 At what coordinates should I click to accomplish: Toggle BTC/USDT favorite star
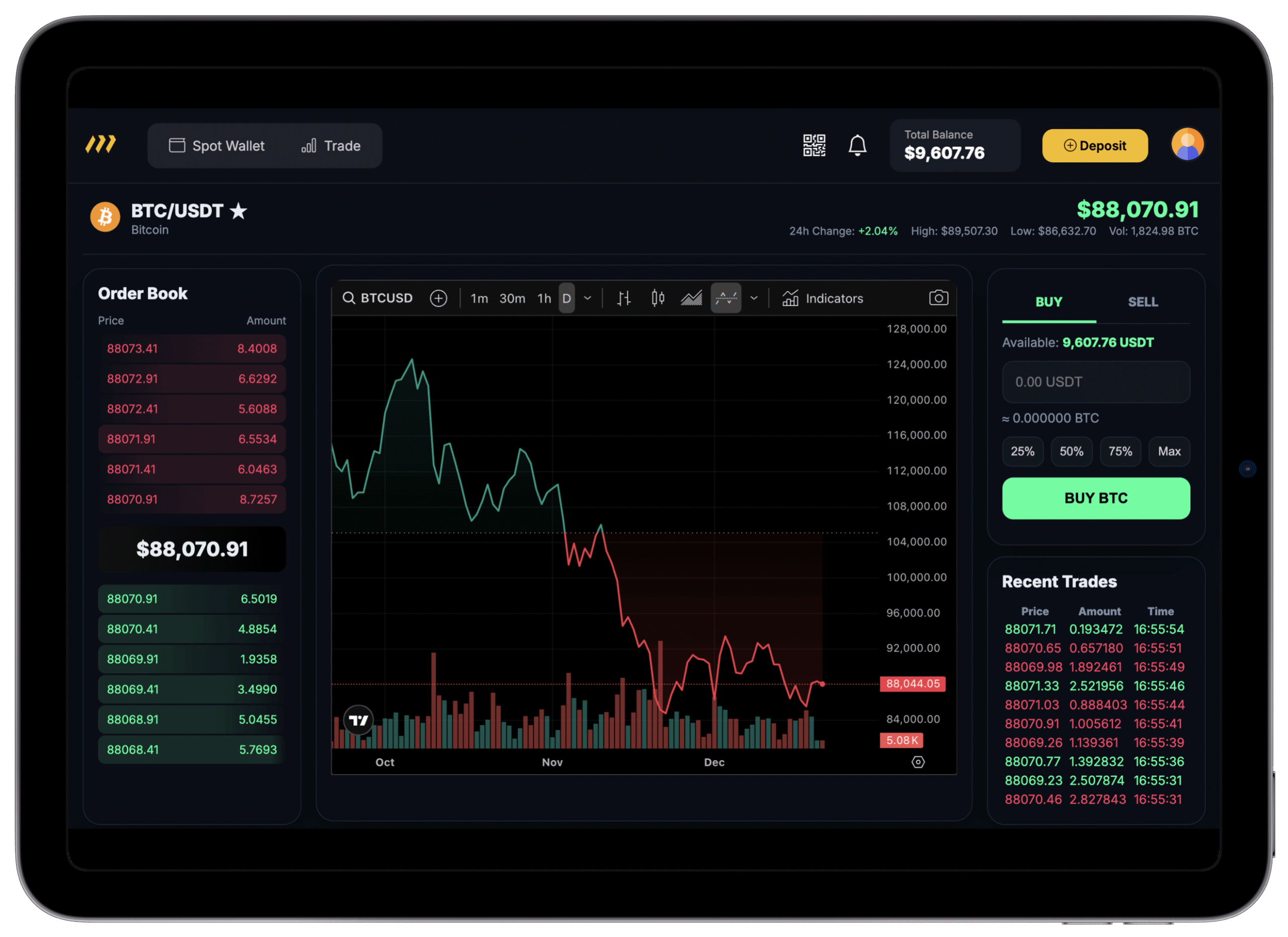coord(238,211)
